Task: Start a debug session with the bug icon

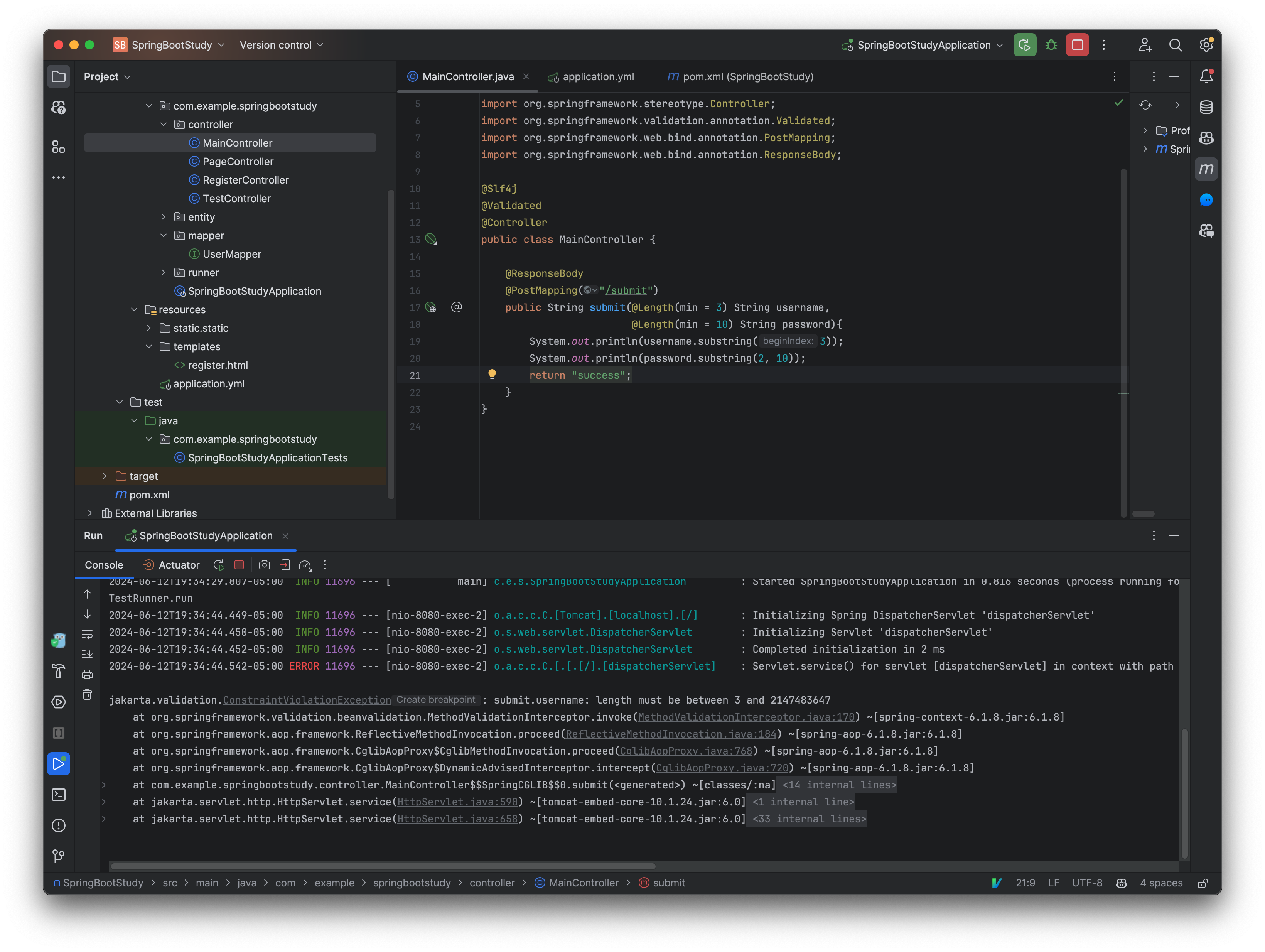Action: [1052, 45]
